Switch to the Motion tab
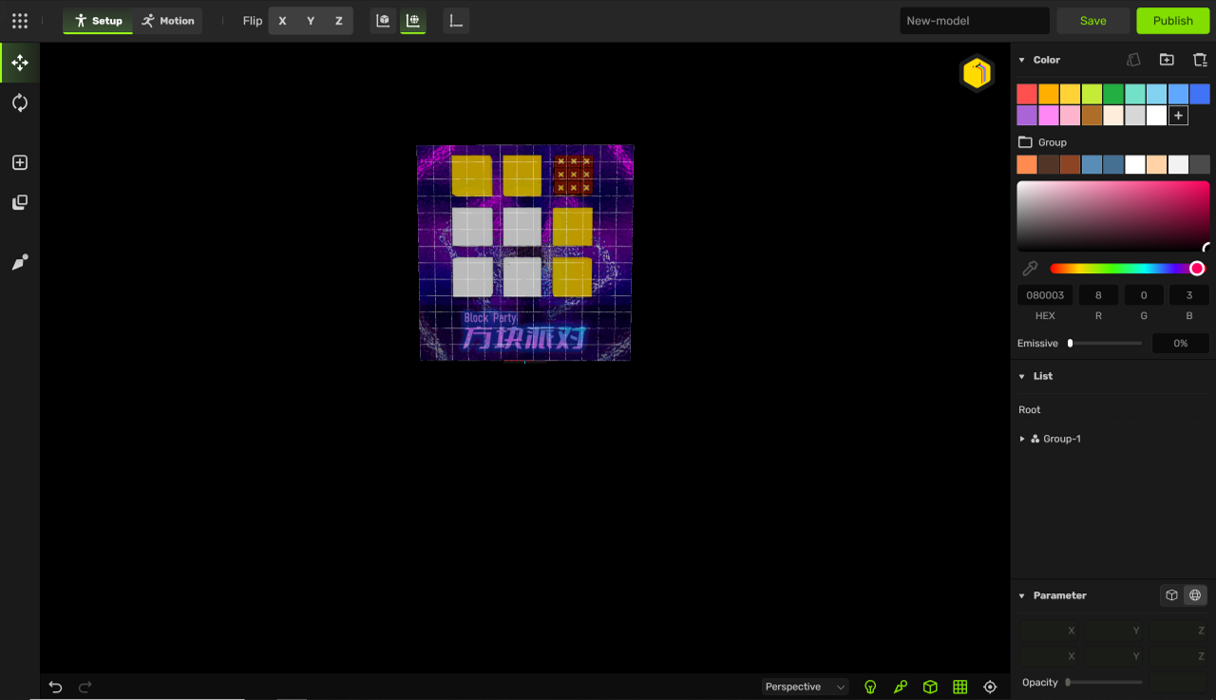This screenshot has height=700, width=1216. pos(167,21)
